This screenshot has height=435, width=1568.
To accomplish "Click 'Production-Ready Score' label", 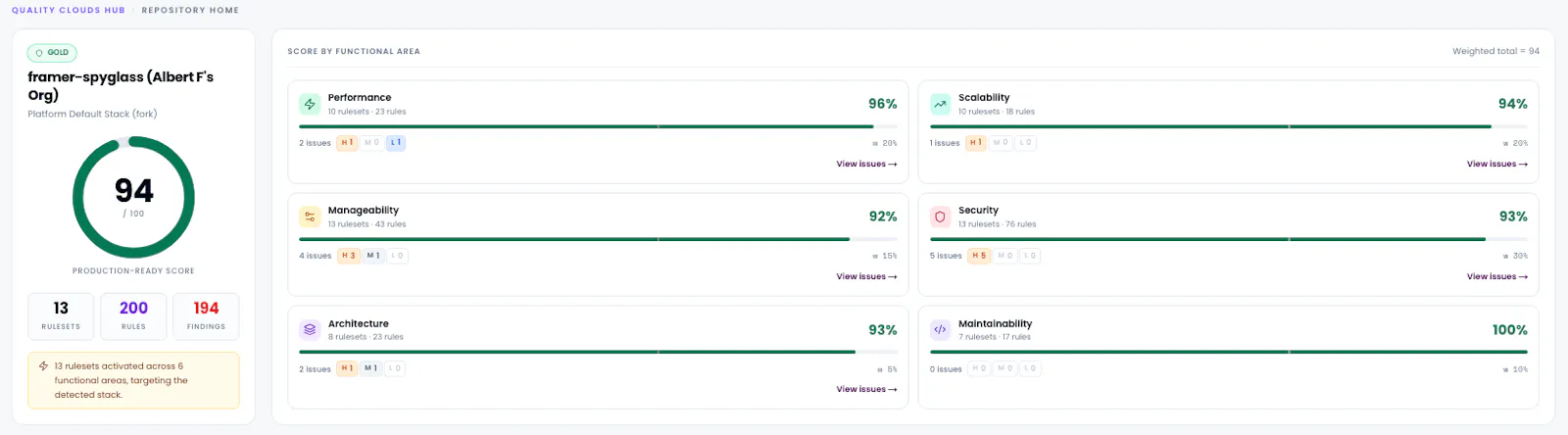I will [x=133, y=271].
